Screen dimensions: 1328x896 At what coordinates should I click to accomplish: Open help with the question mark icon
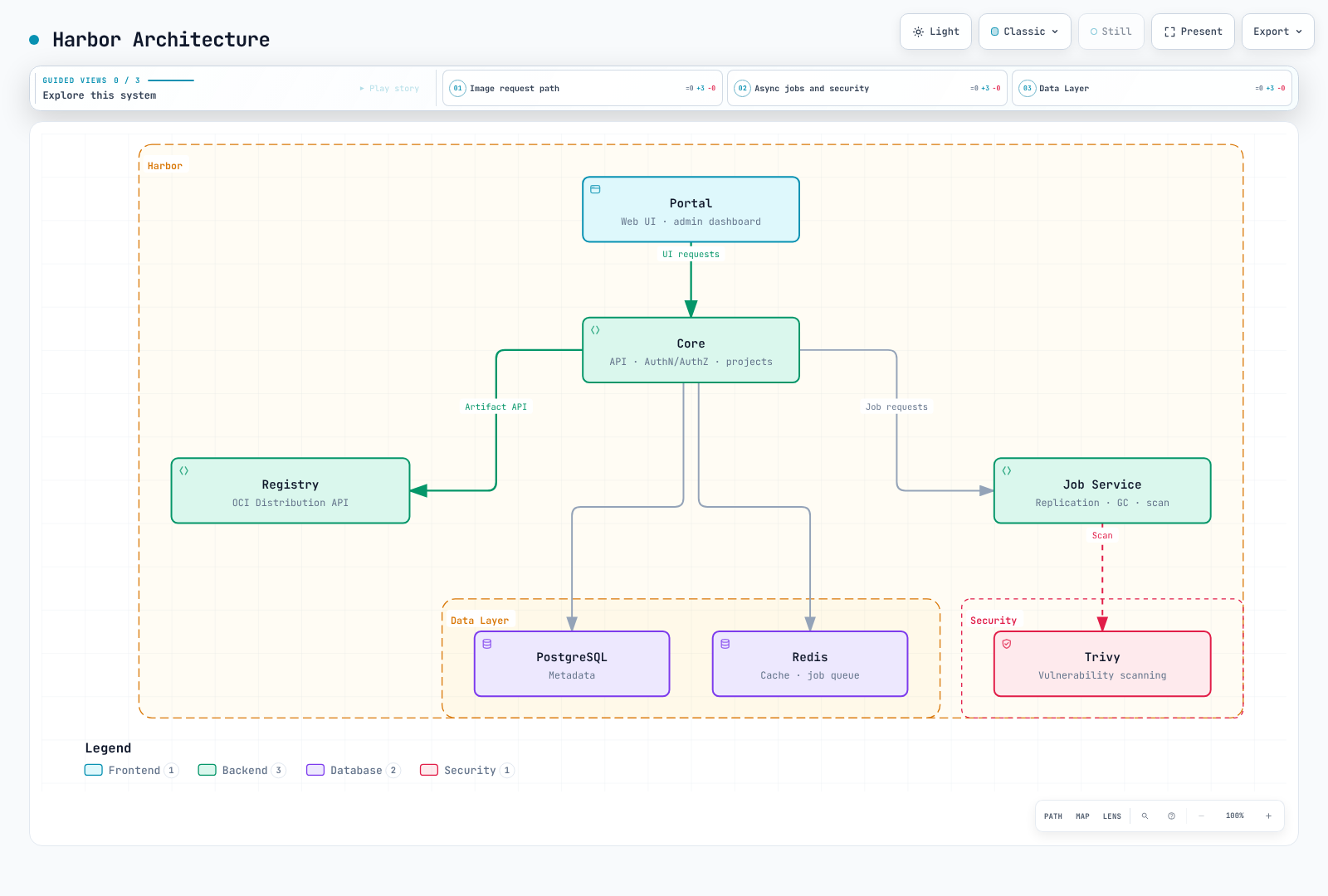1171,816
